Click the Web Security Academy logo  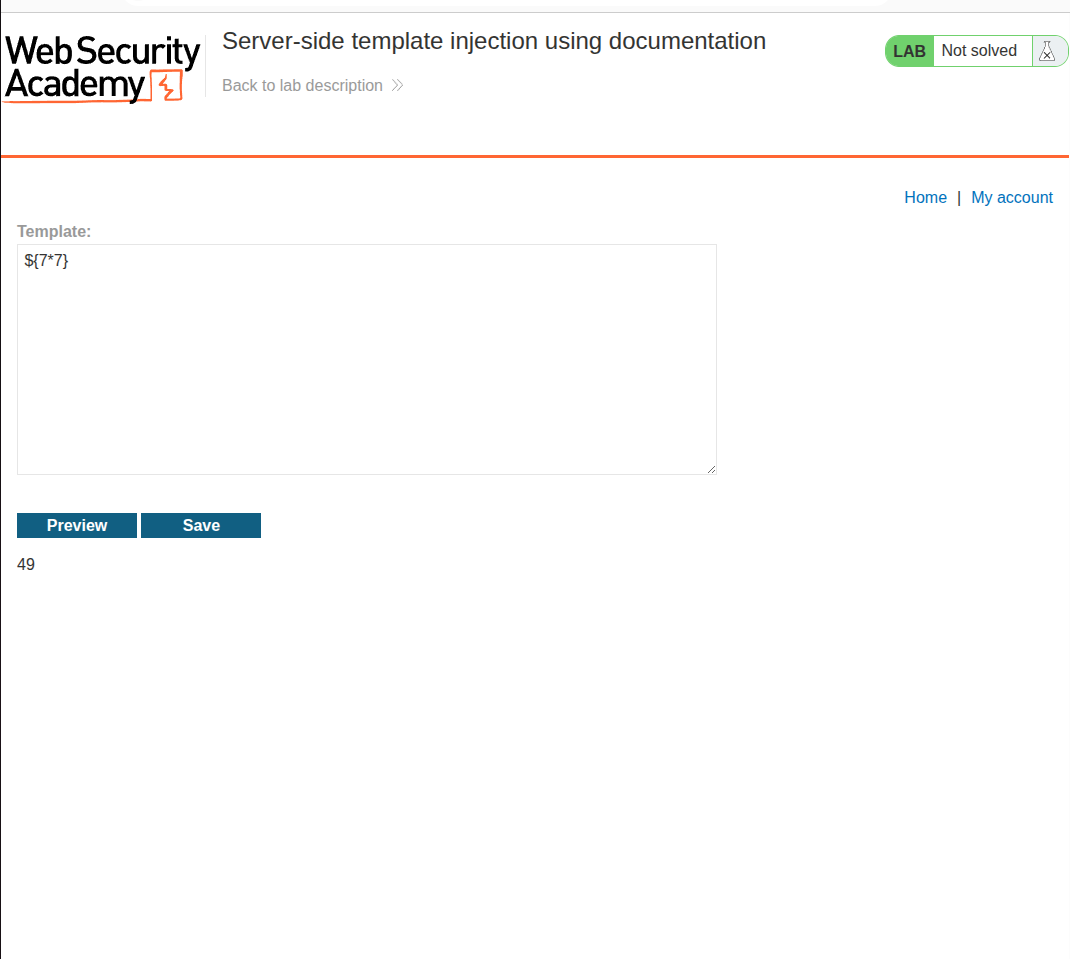pos(102,68)
